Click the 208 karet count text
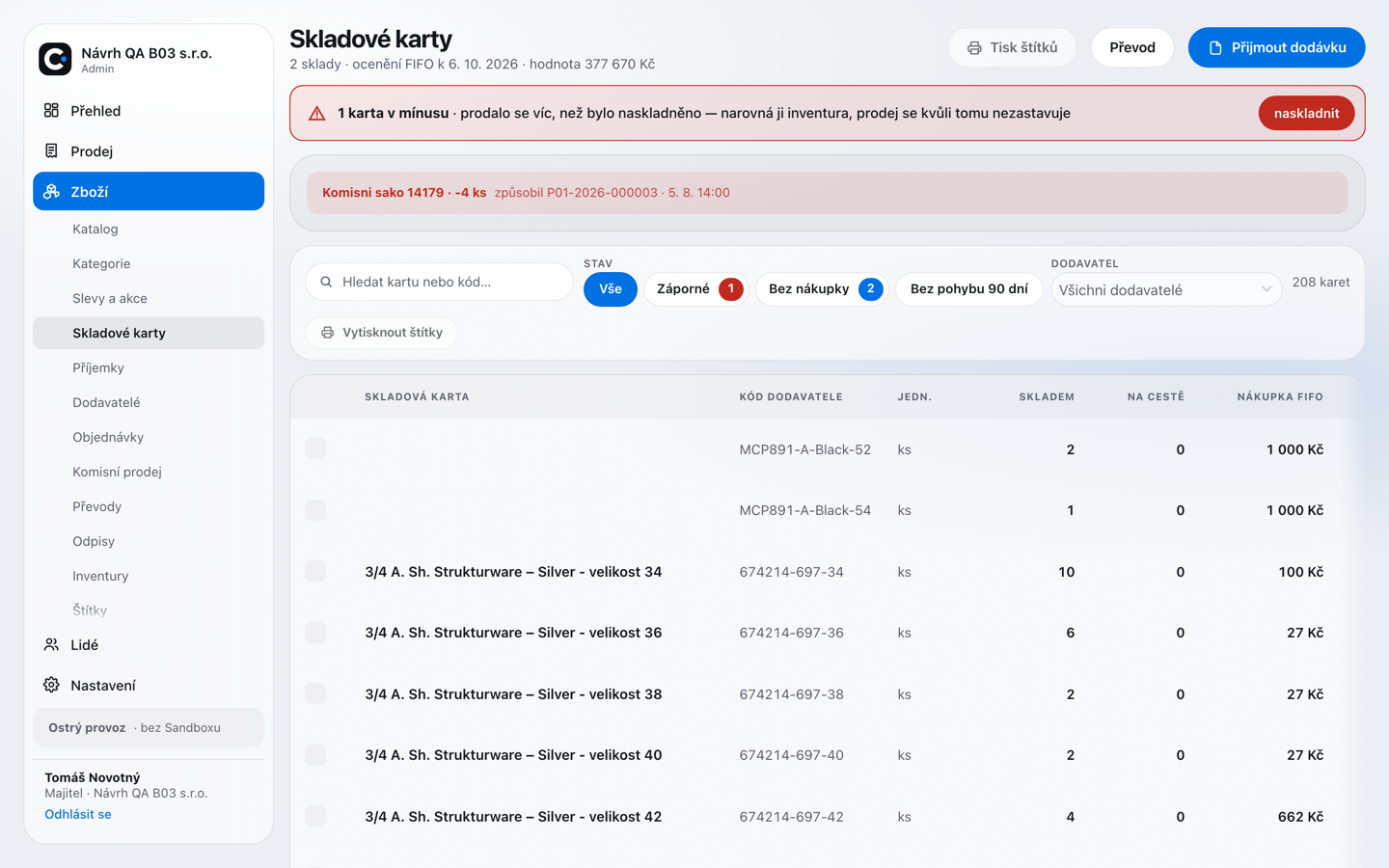 (x=1321, y=282)
